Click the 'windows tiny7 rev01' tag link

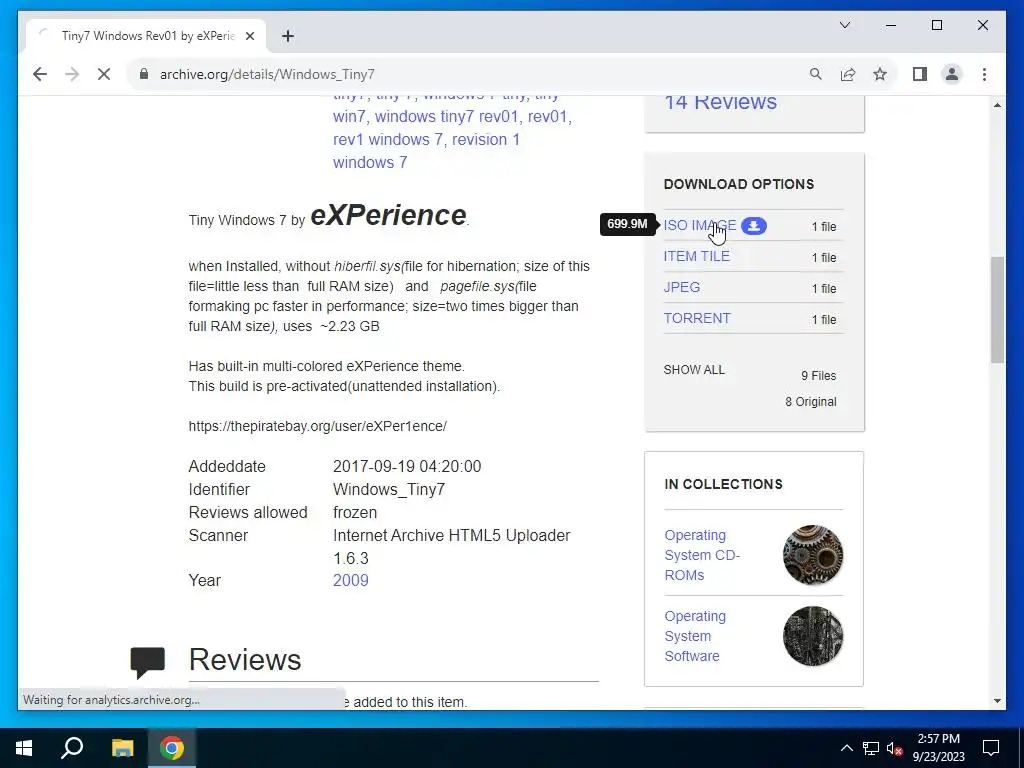447,117
